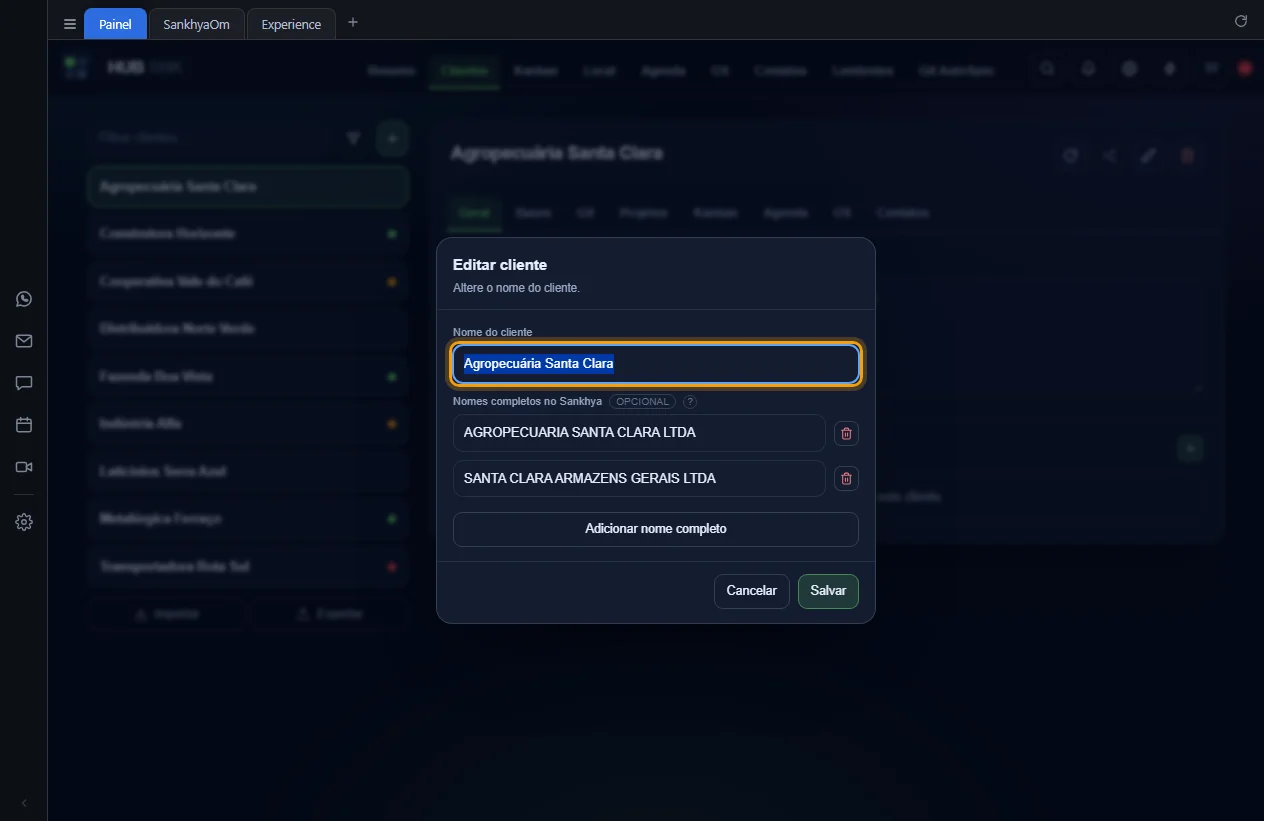Open WhatsApp from the left sidebar
1264x821 pixels.
[24, 299]
